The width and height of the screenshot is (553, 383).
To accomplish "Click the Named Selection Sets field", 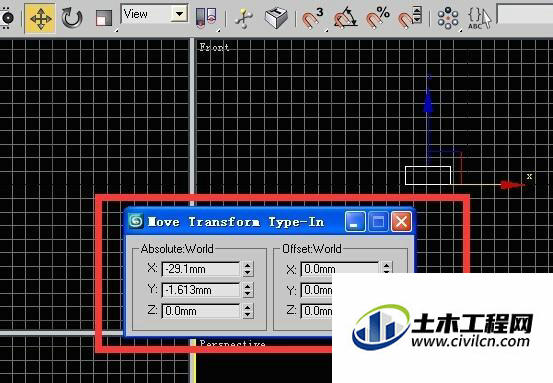I will click(x=524, y=14).
